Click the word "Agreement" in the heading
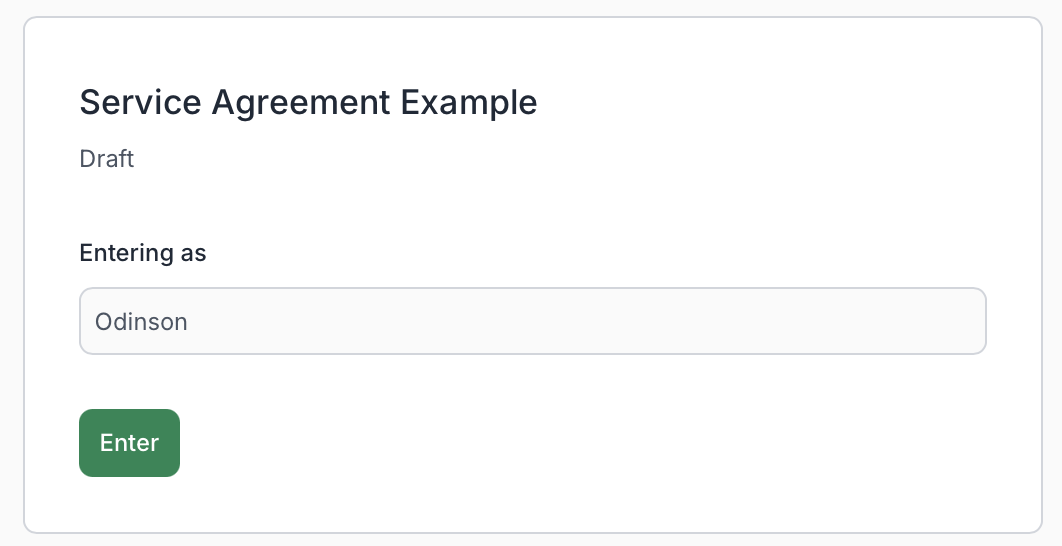 [301, 102]
